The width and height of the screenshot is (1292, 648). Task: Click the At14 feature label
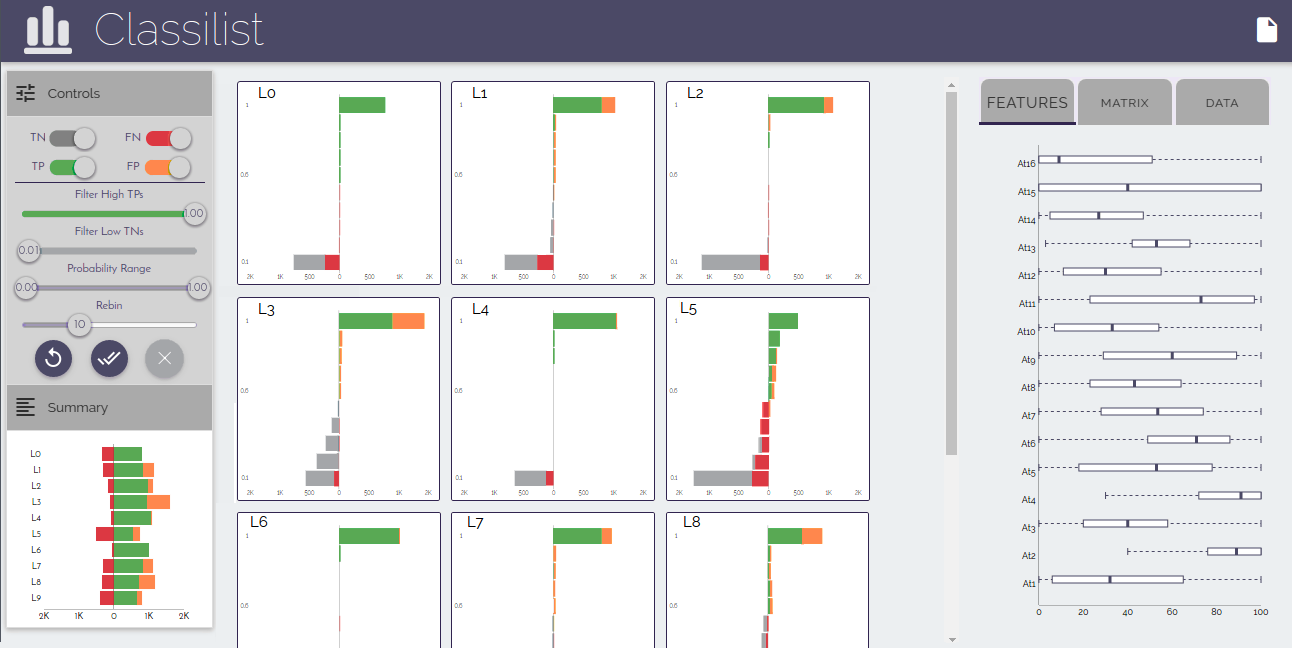click(x=1027, y=219)
